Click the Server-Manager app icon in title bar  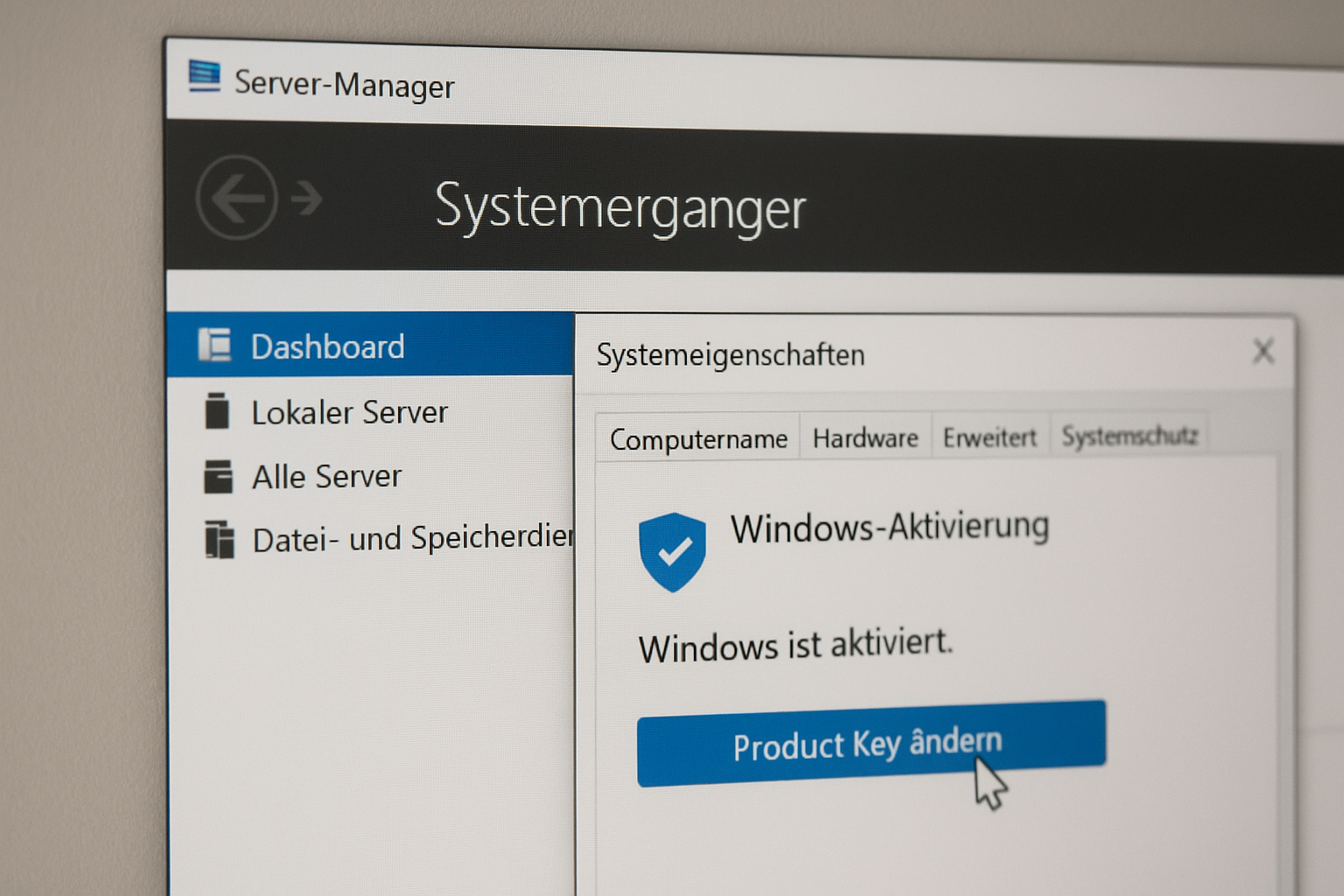(x=205, y=76)
